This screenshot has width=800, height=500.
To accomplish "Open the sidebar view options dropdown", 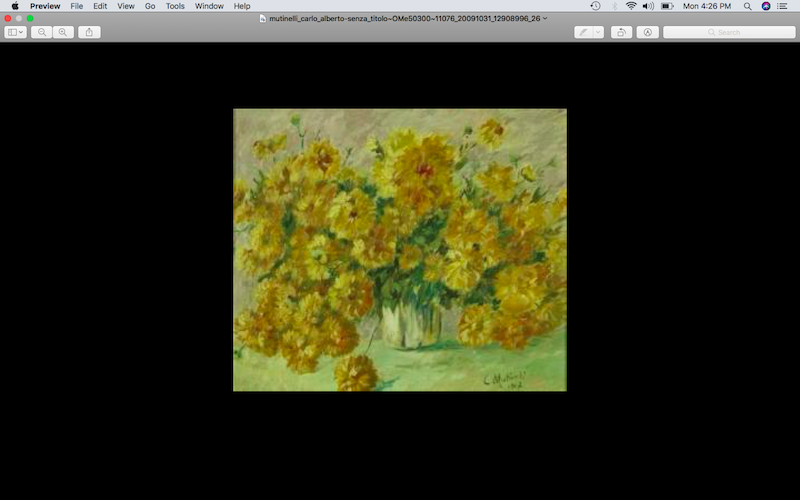I will pos(15,32).
